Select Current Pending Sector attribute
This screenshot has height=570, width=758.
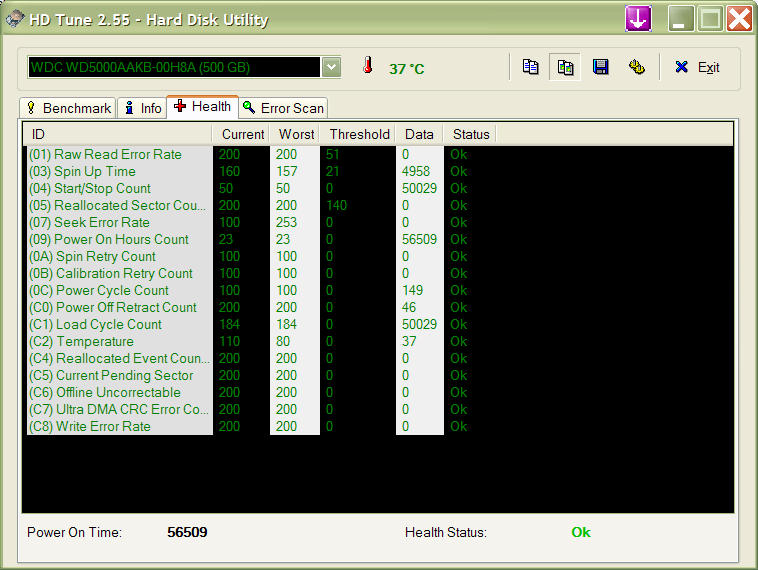[x=111, y=375]
